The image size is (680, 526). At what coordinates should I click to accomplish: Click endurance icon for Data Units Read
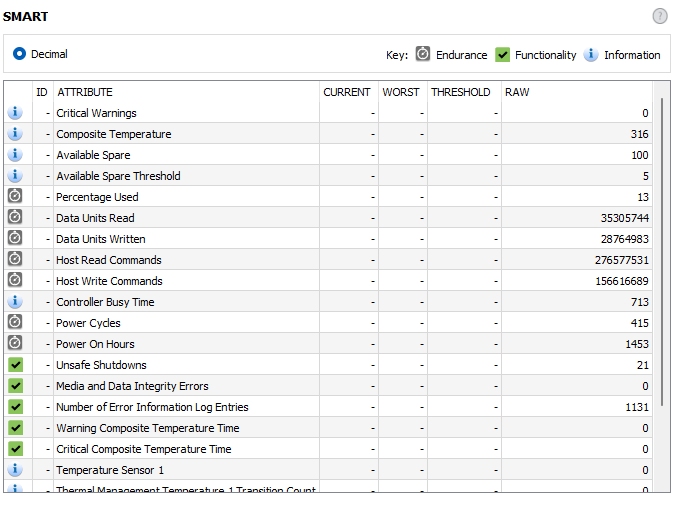tap(15, 217)
